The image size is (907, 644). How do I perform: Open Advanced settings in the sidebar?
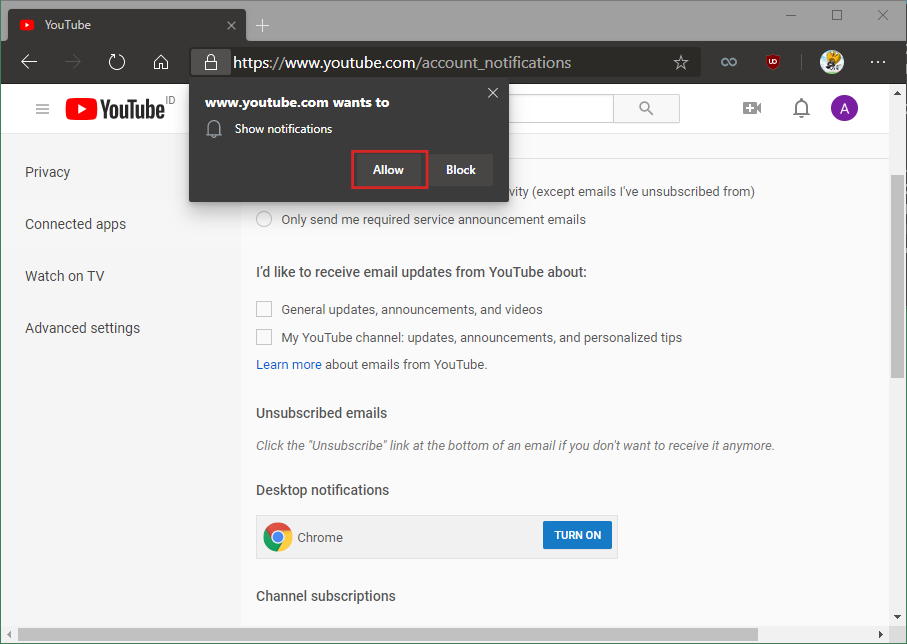click(83, 328)
